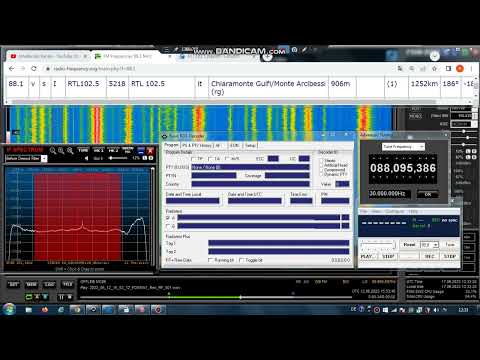This screenshot has width=480, height=360.
Task: Bookmark page with the star icon
Action: coord(434,69)
